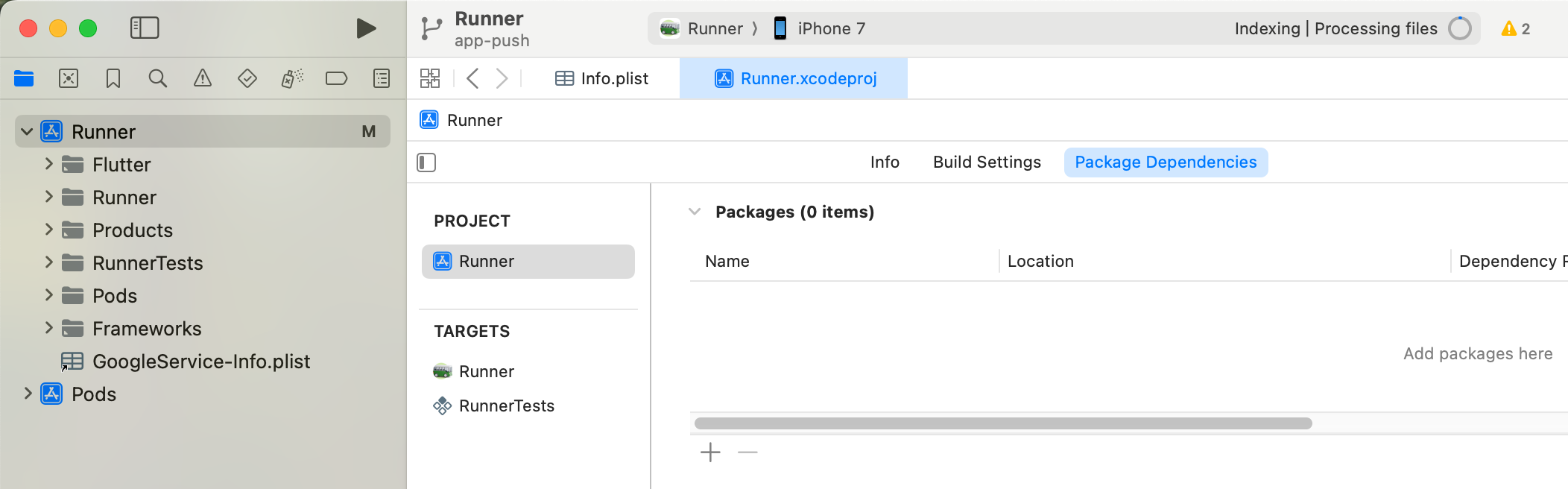Click the app-push branch icon
Screen dimensions: 1568x489
[431, 28]
